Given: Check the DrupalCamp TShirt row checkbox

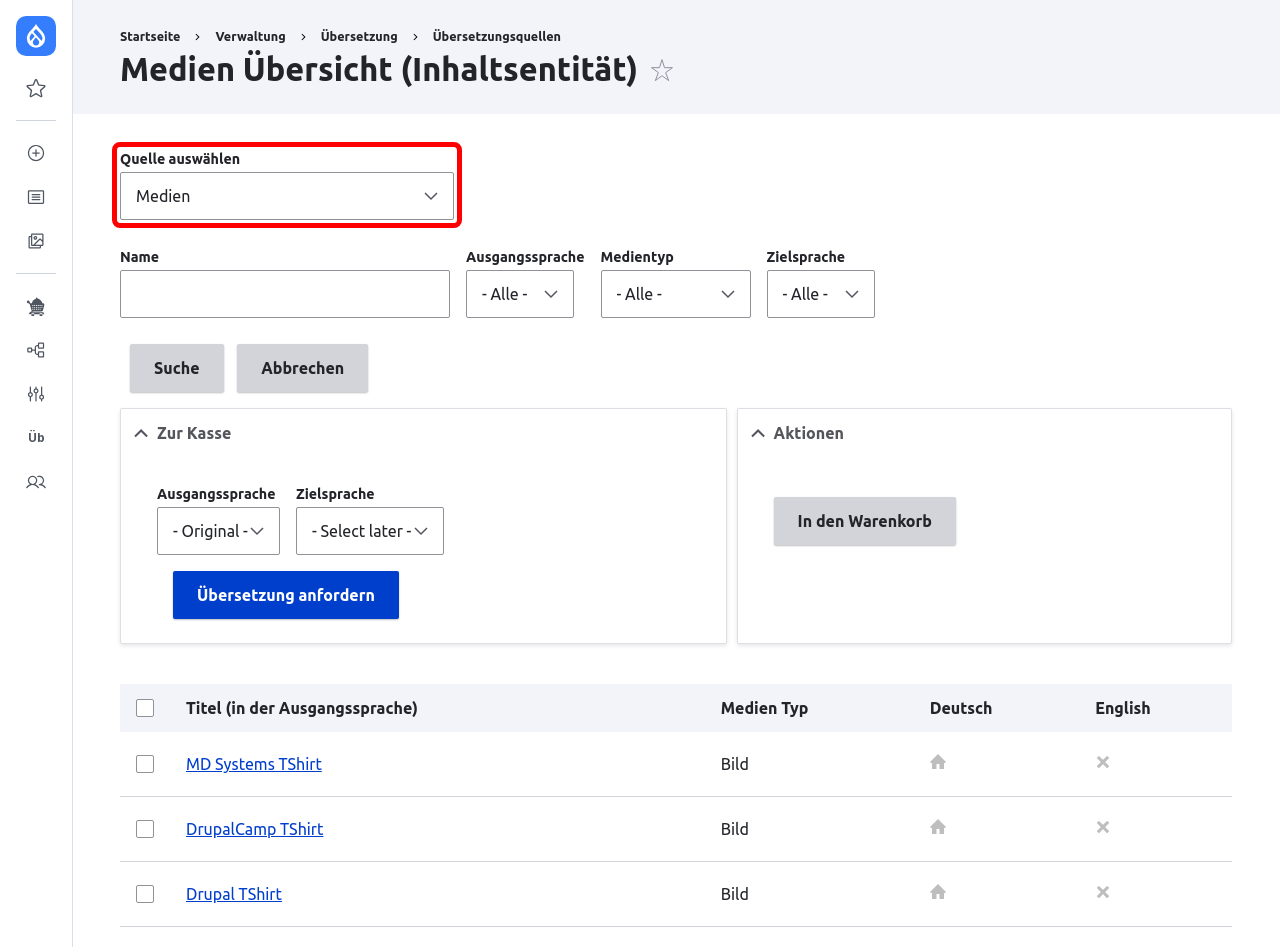Looking at the screenshot, I should 145,829.
